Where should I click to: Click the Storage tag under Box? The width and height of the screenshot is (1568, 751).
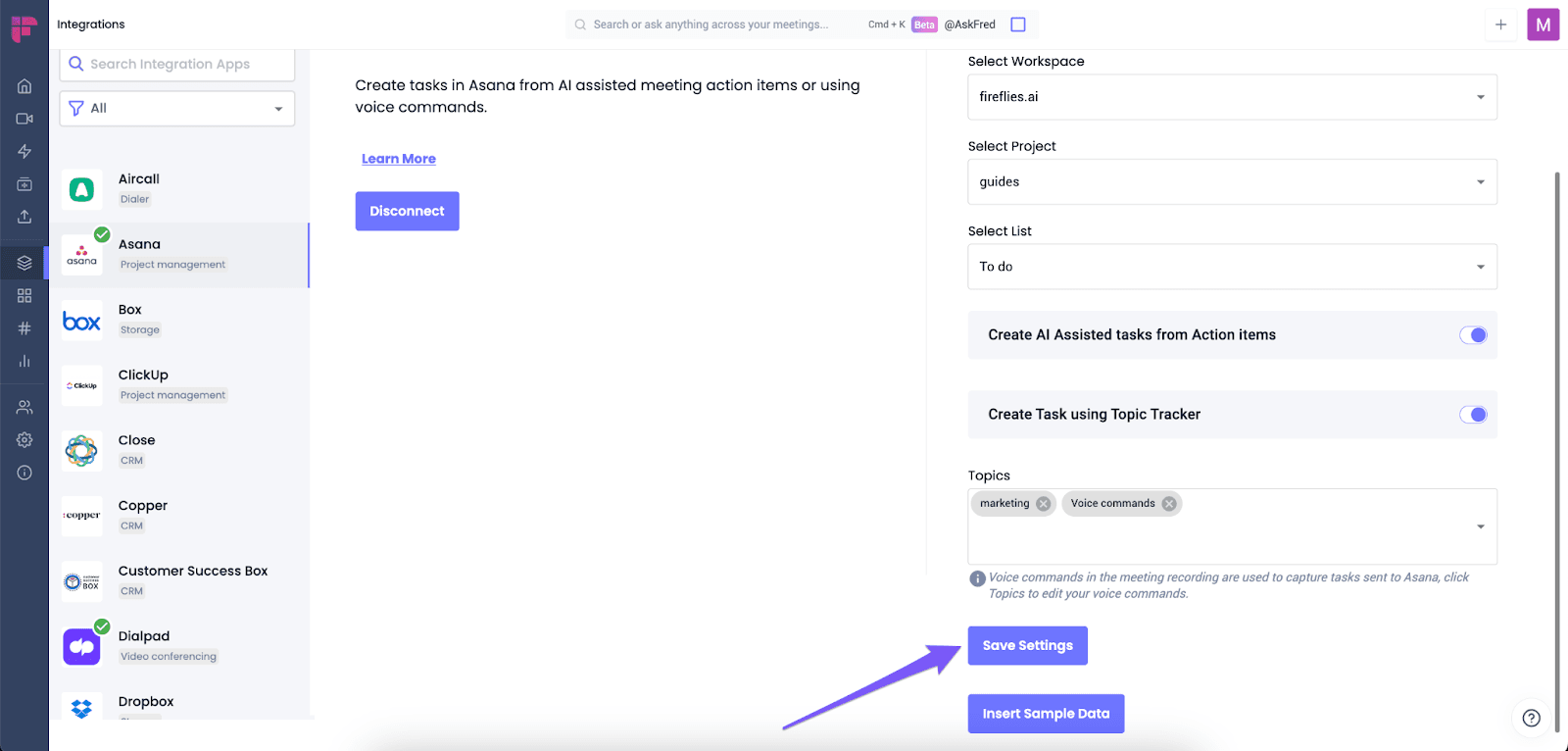point(140,330)
